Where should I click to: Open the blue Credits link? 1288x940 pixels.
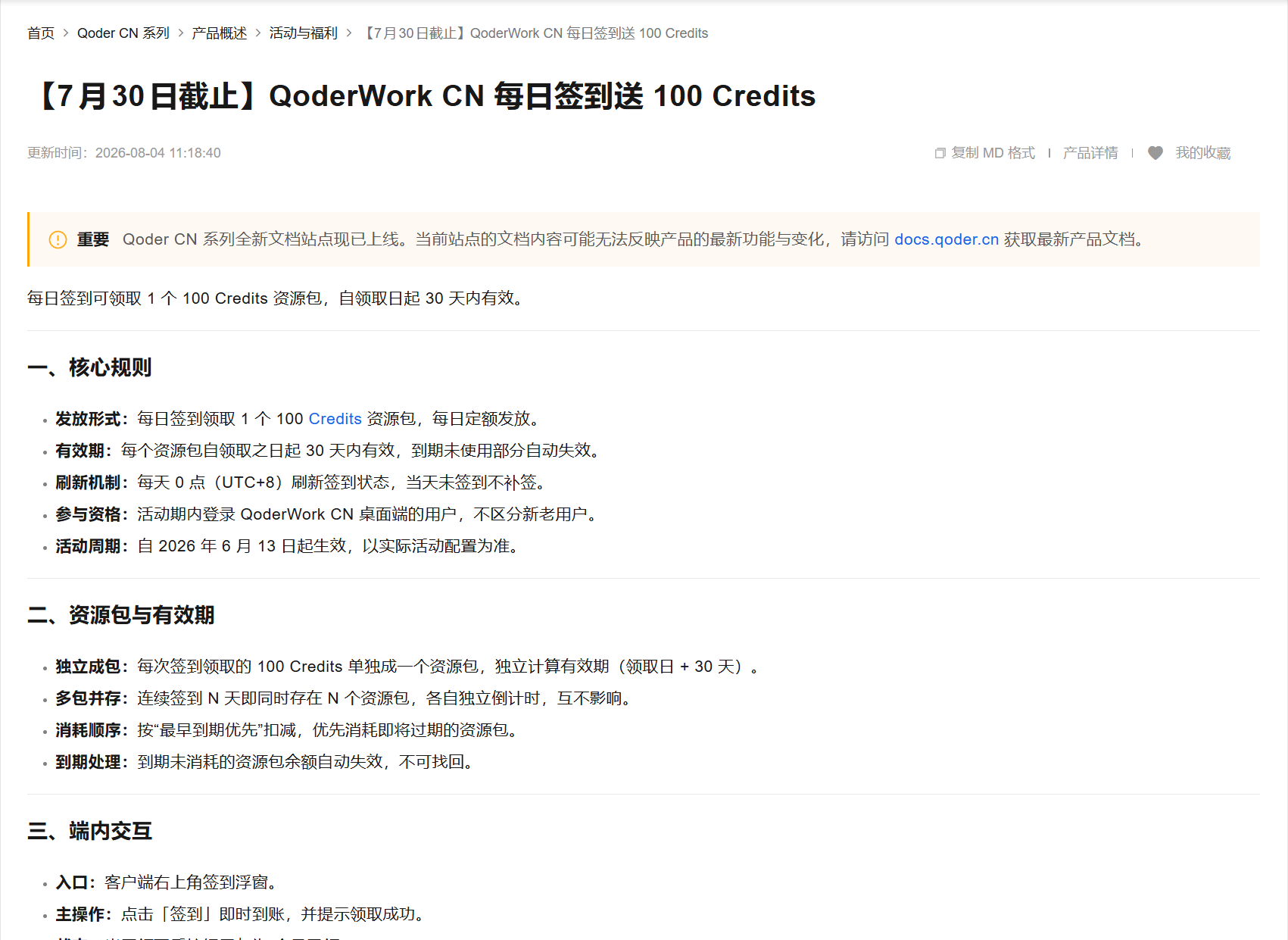(x=335, y=419)
